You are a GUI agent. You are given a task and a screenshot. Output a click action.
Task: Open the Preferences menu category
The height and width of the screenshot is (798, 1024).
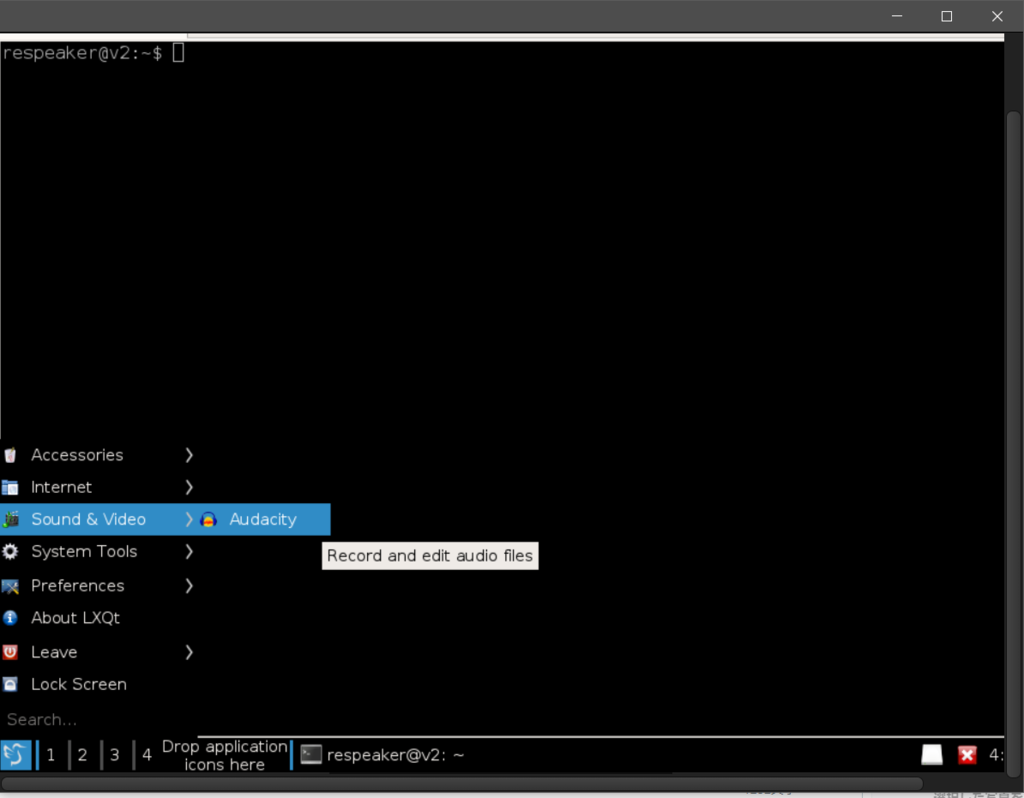pos(98,586)
